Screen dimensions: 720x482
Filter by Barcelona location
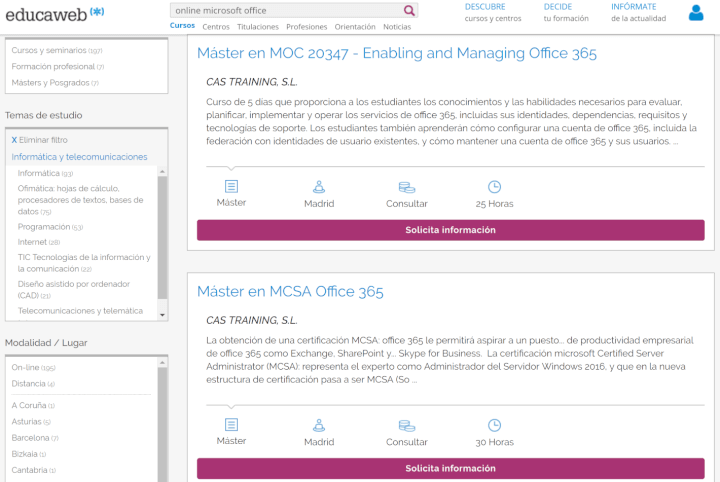click(35, 438)
